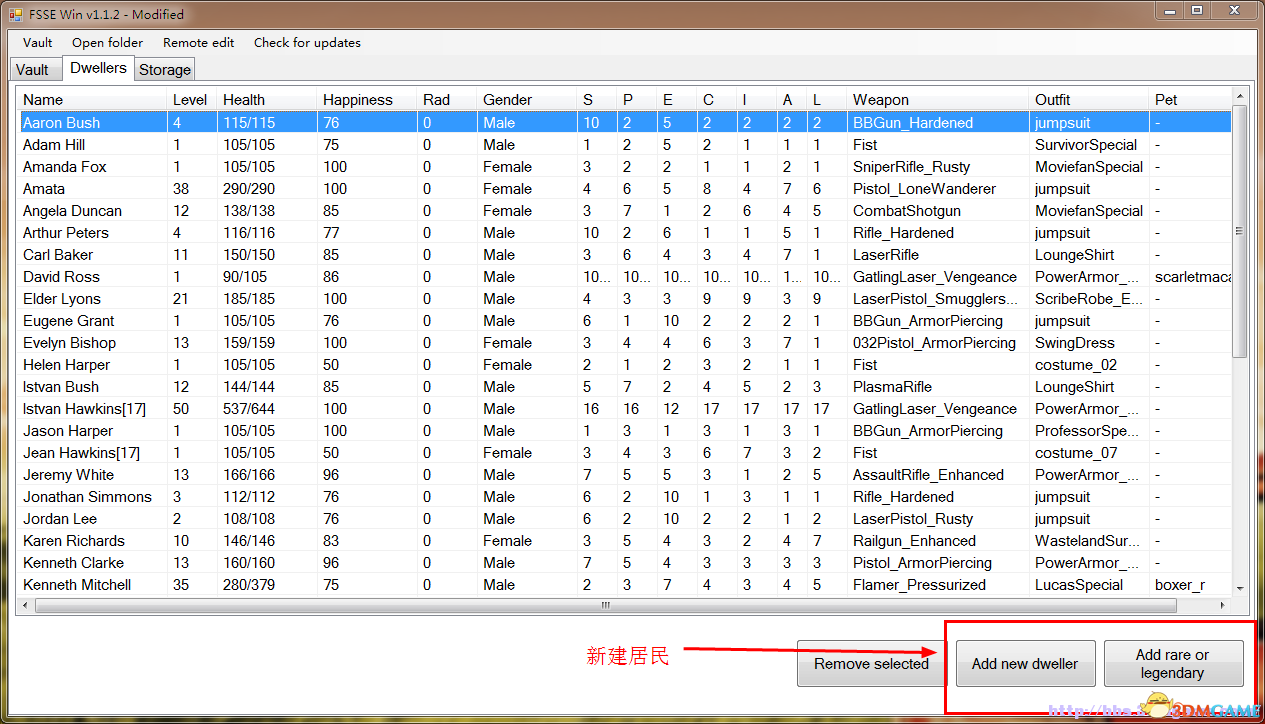The image size is (1265, 724).
Task: Select the Kenneth Mitchell row
Action: tap(77, 585)
